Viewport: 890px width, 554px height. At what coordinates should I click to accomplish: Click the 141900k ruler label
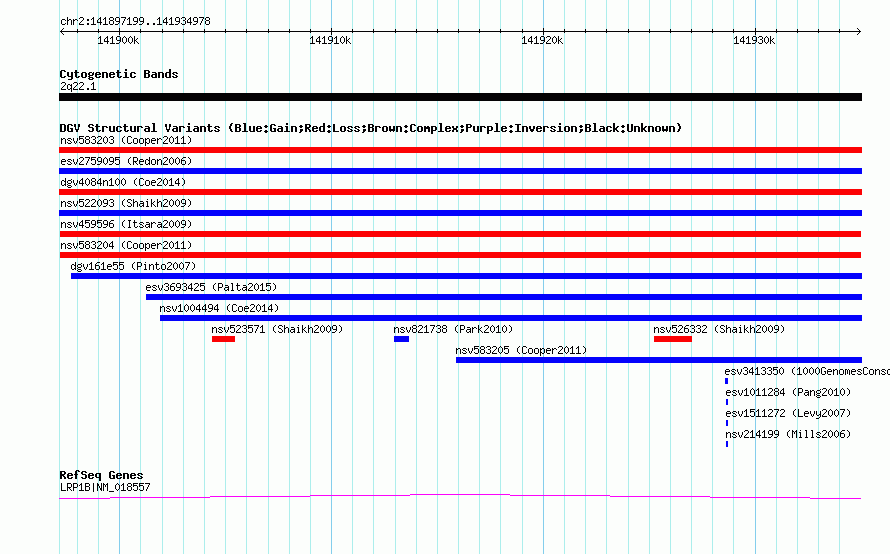point(118,40)
